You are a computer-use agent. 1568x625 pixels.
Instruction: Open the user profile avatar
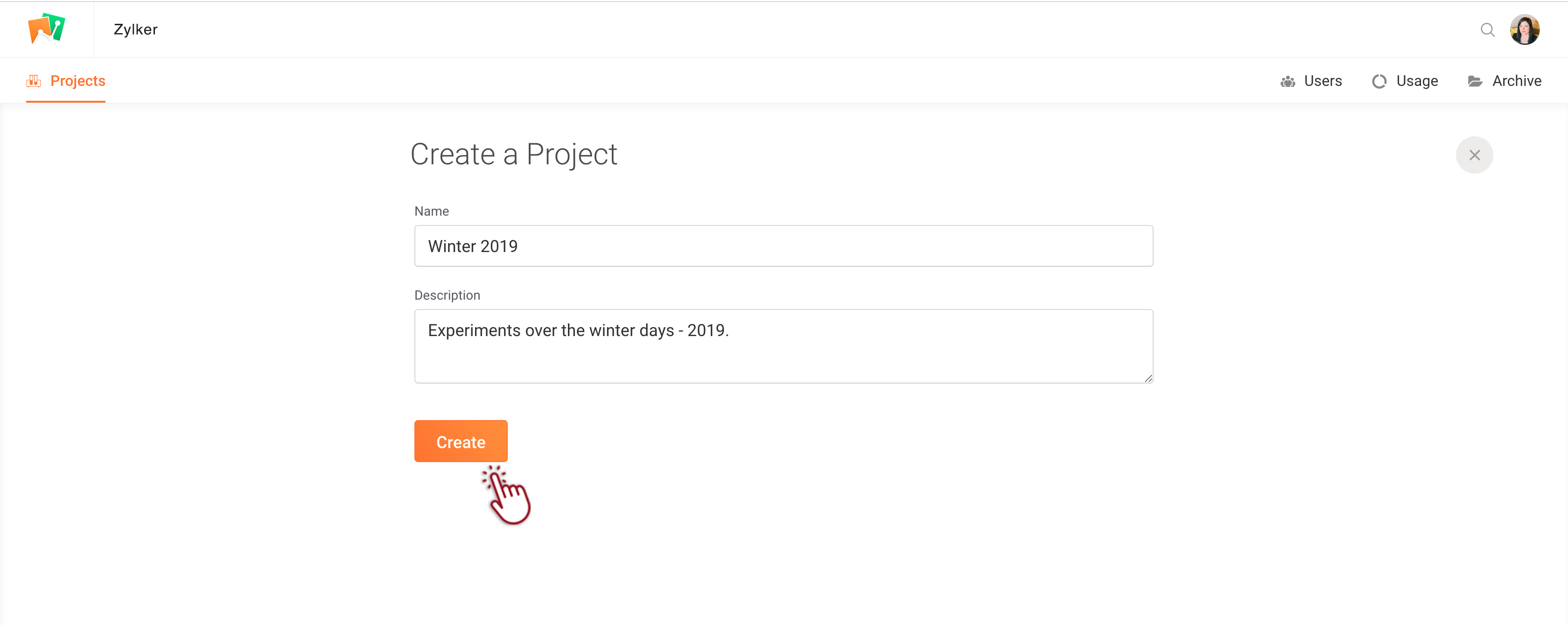[x=1524, y=30]
